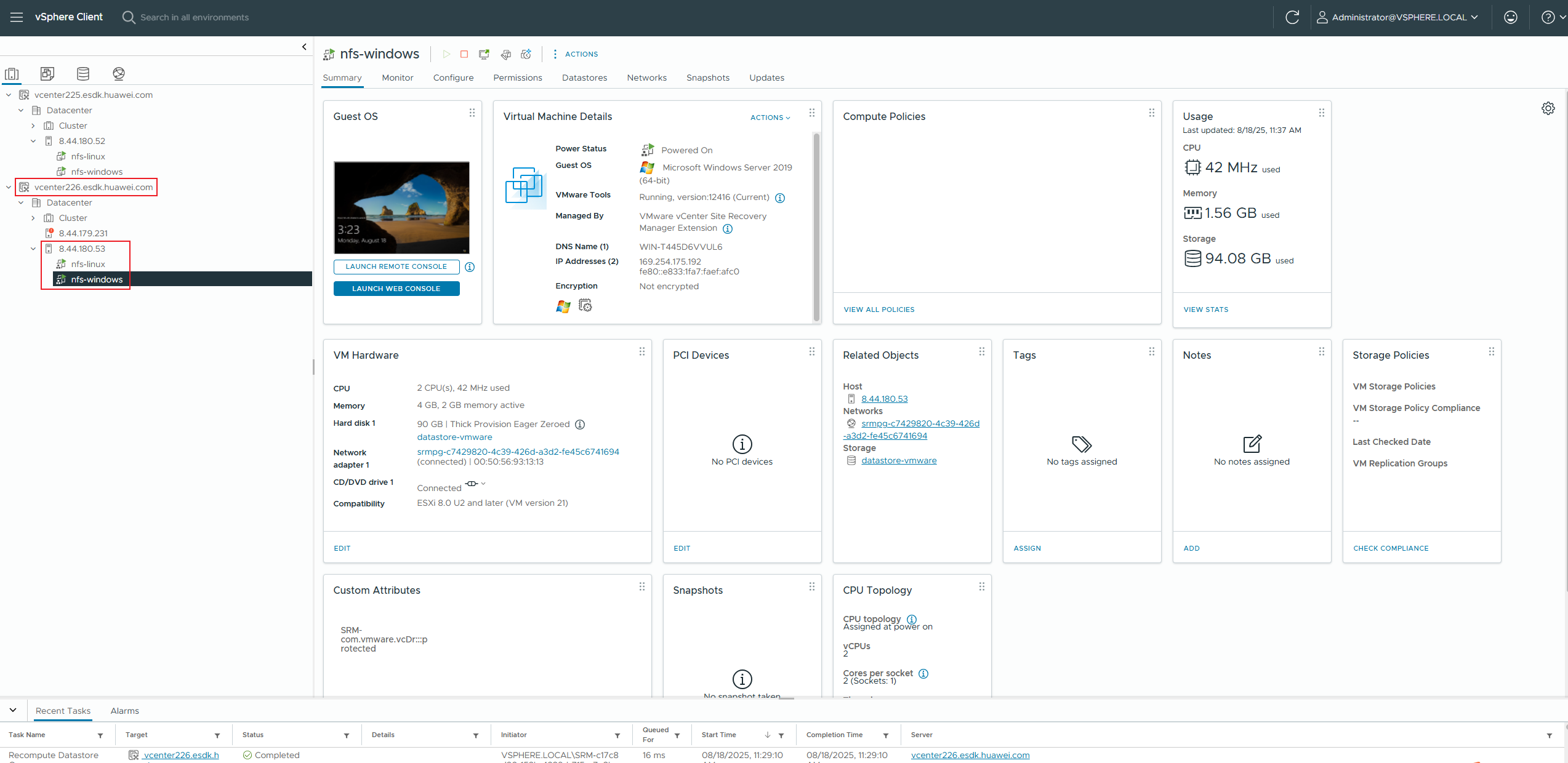Click EDIT in VM Hardware card
Screen dimensions: 1568x763
342,548
